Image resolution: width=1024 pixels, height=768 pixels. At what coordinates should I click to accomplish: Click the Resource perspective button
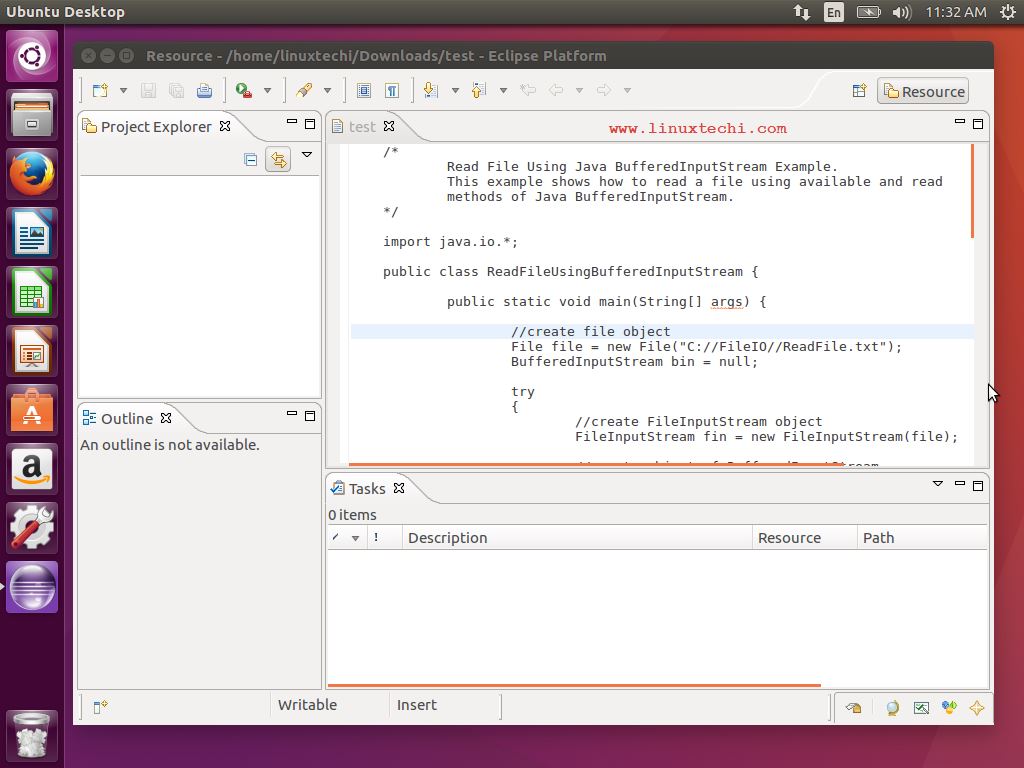[923, 91]
